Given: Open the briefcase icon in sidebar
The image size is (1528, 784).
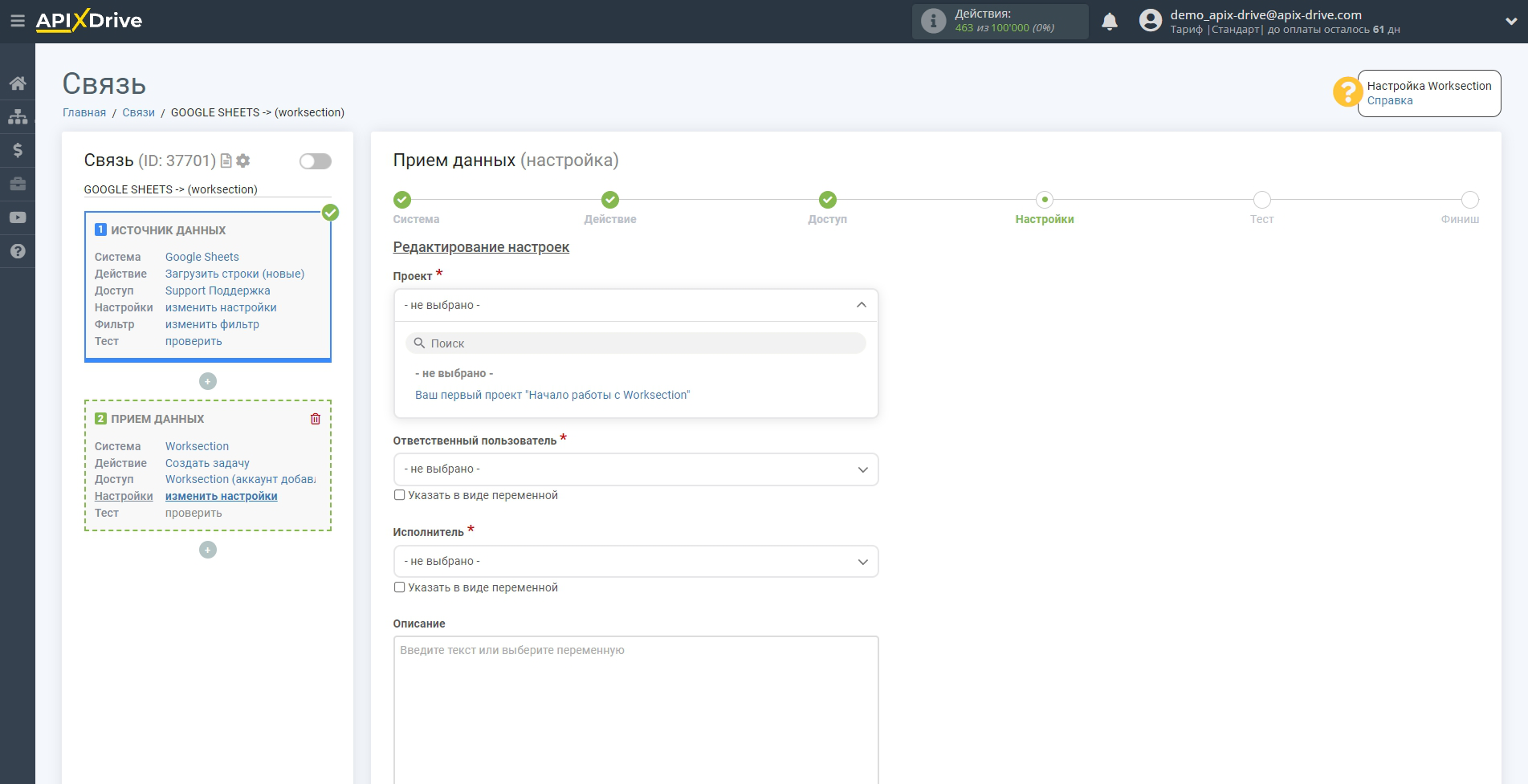Looking at the screenshot, I should 18,184.
